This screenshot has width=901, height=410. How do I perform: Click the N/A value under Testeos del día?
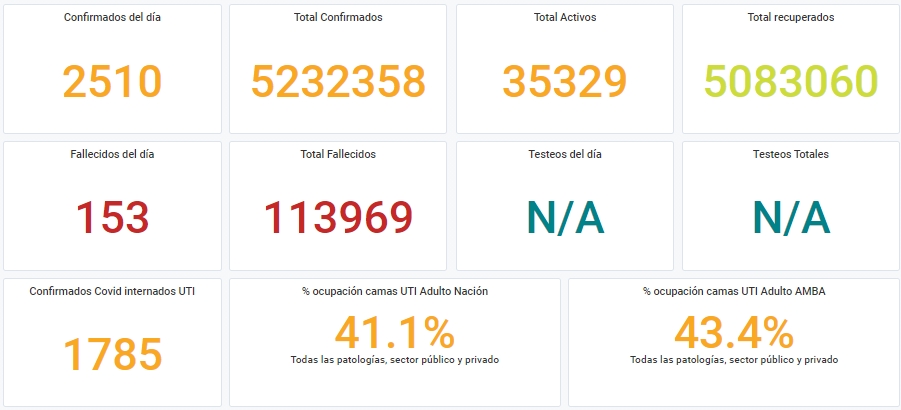565,218
